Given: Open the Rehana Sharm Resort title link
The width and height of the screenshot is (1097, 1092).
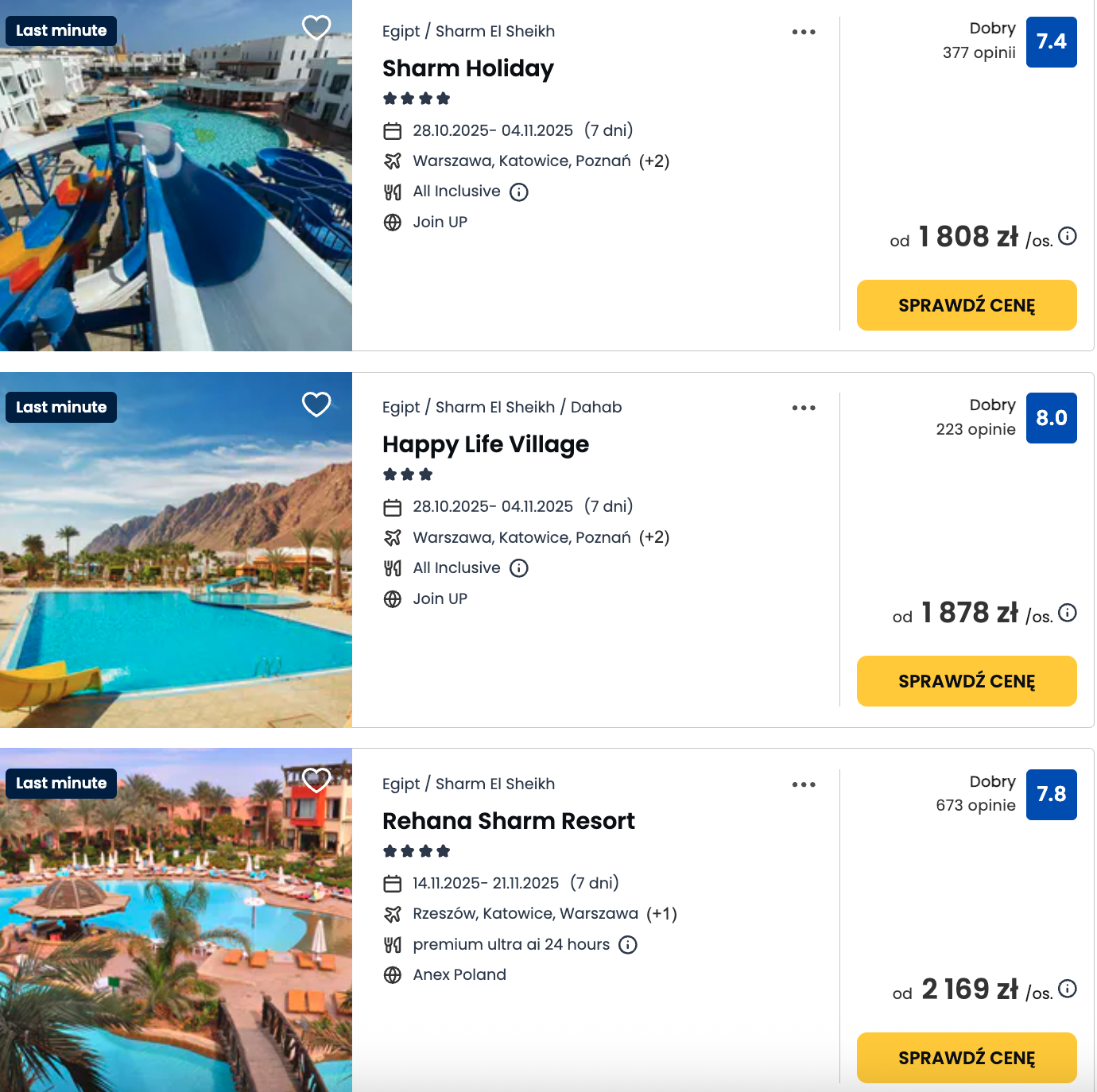Looking at the screenshot, I should [x=509, y=821].
